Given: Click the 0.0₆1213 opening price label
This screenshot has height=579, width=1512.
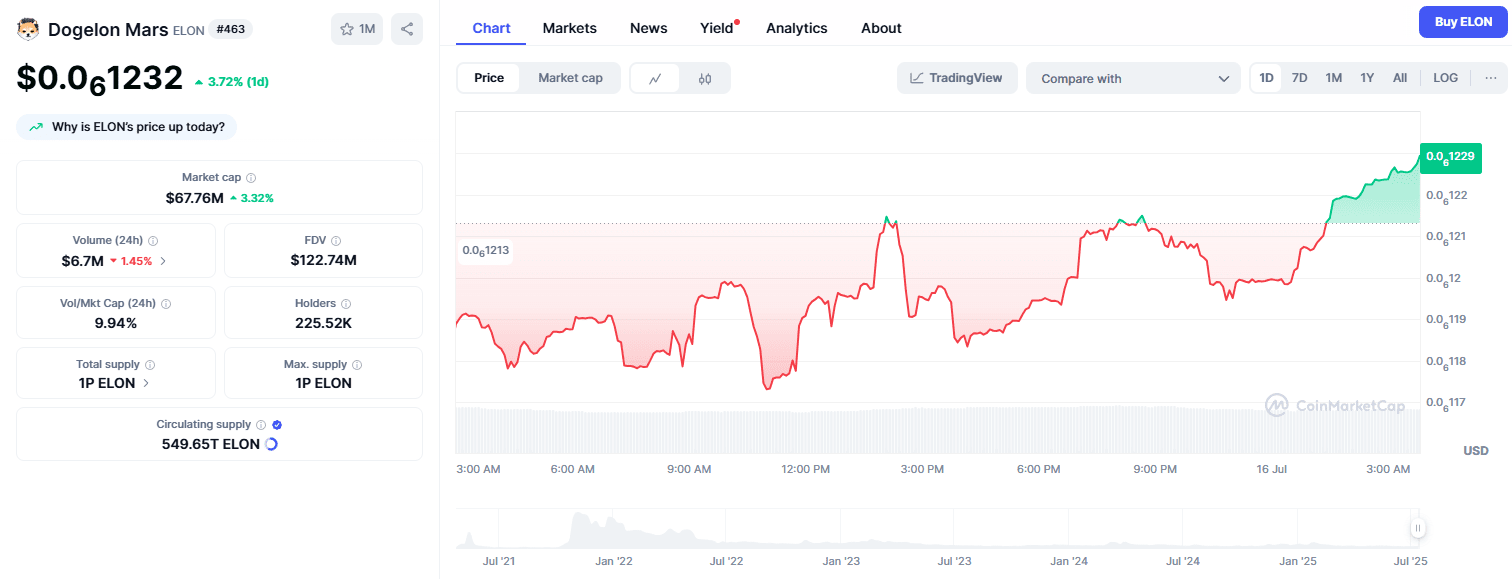Looking at the screenshot, I should click(x=486, y=250).
